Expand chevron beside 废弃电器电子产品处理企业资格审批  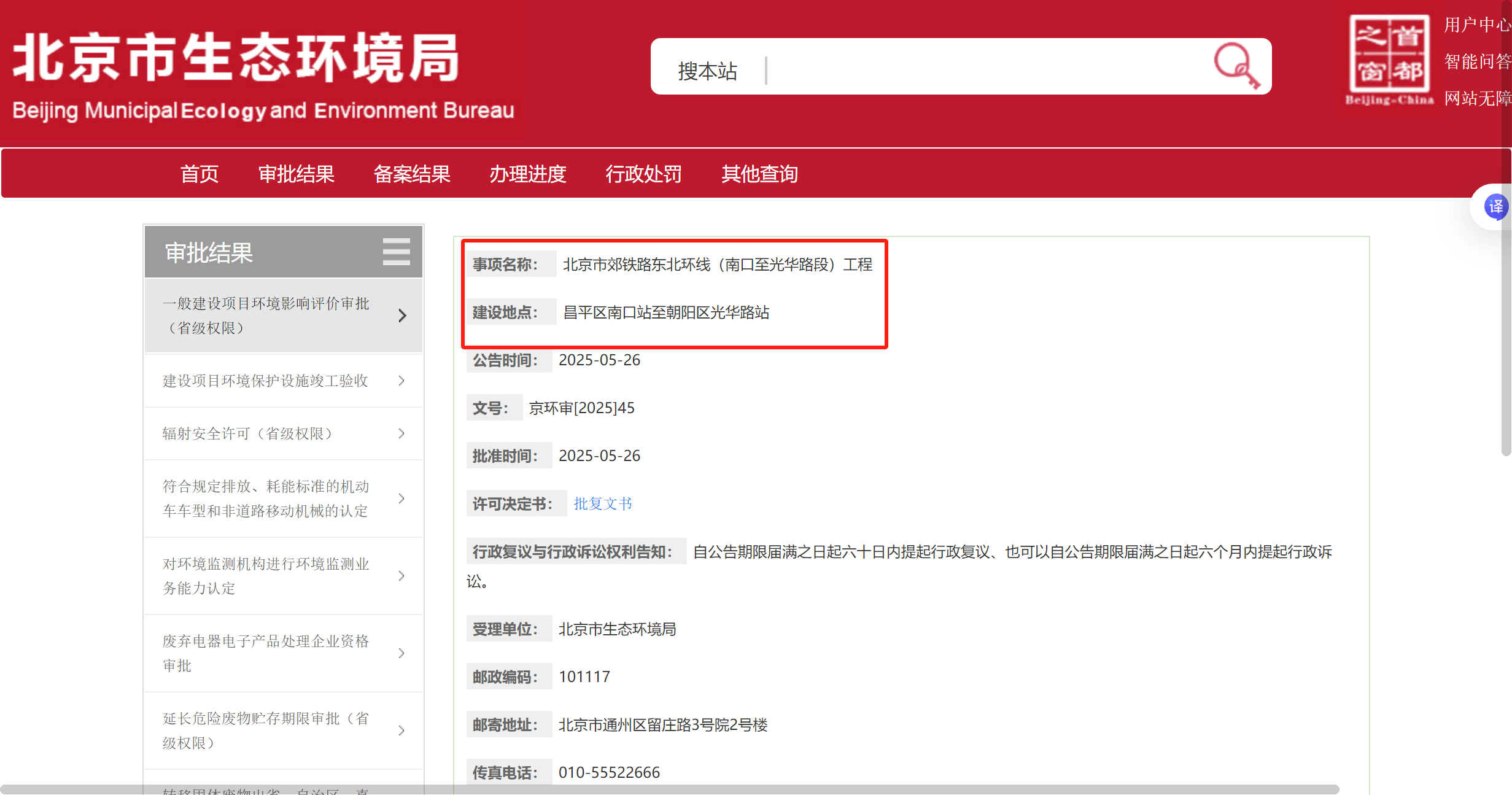click(401, 653)
